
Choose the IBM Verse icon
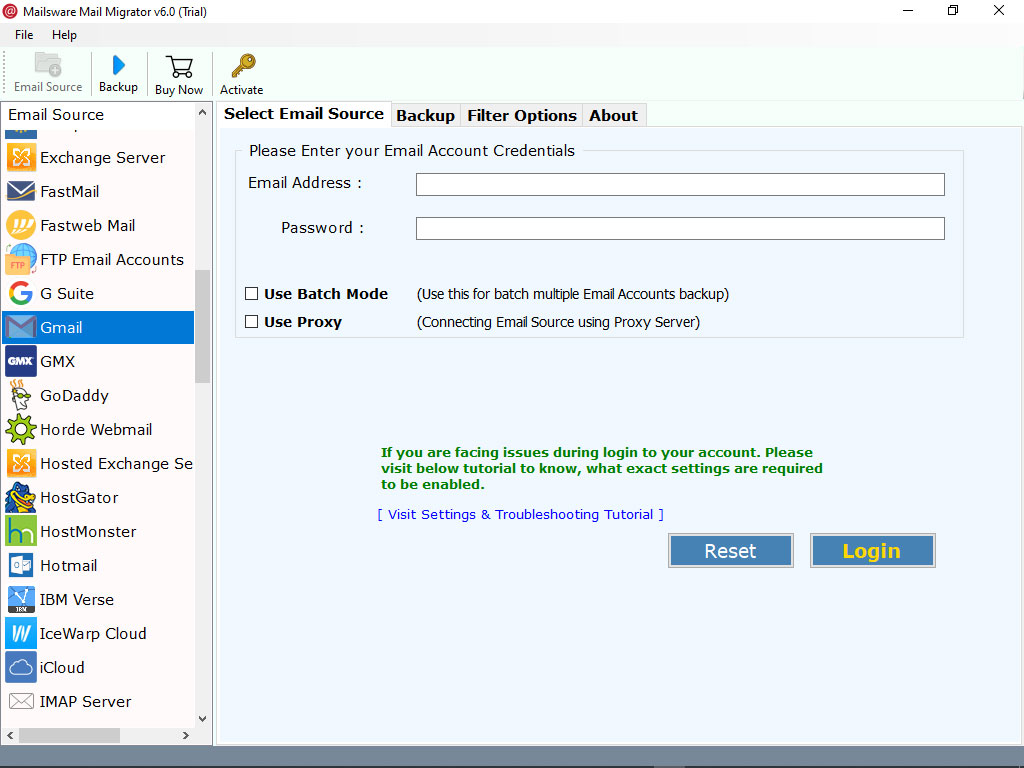[21, 599]
